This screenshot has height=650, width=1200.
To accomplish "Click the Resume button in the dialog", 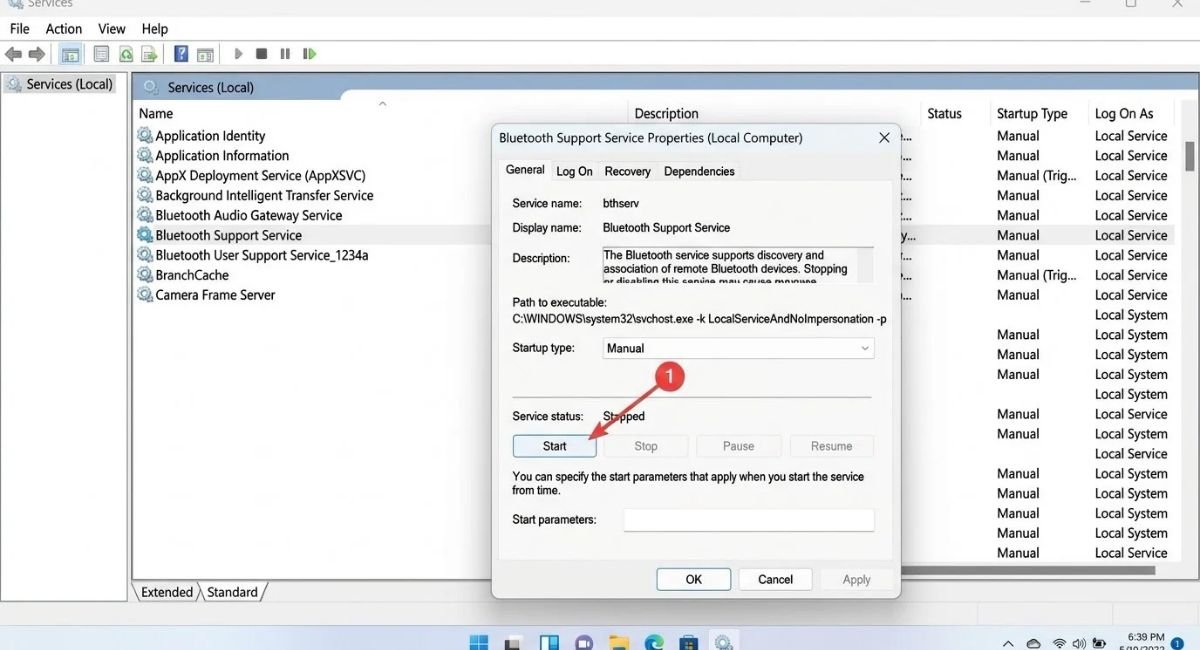I will 831,446.
